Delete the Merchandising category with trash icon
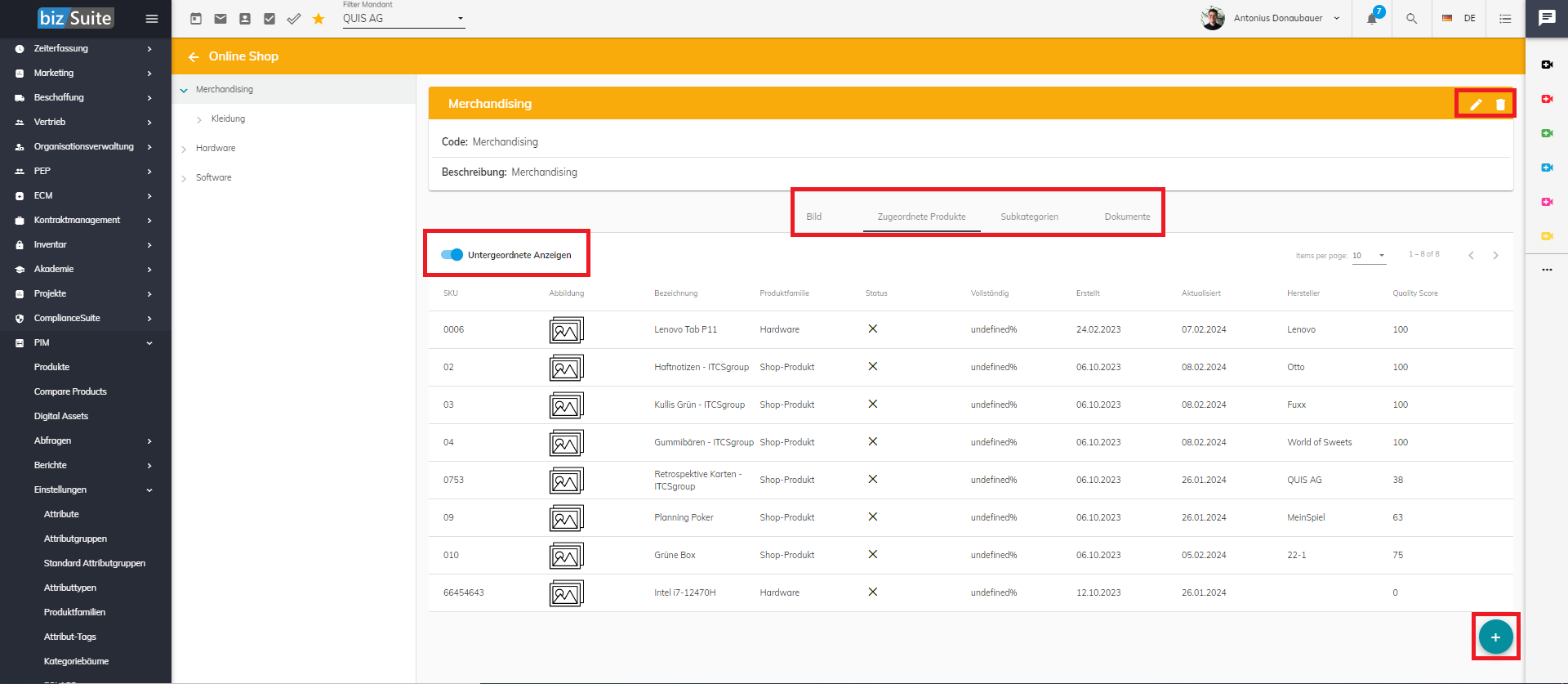The image size is (1568, 684). (x=1500, y=104)
